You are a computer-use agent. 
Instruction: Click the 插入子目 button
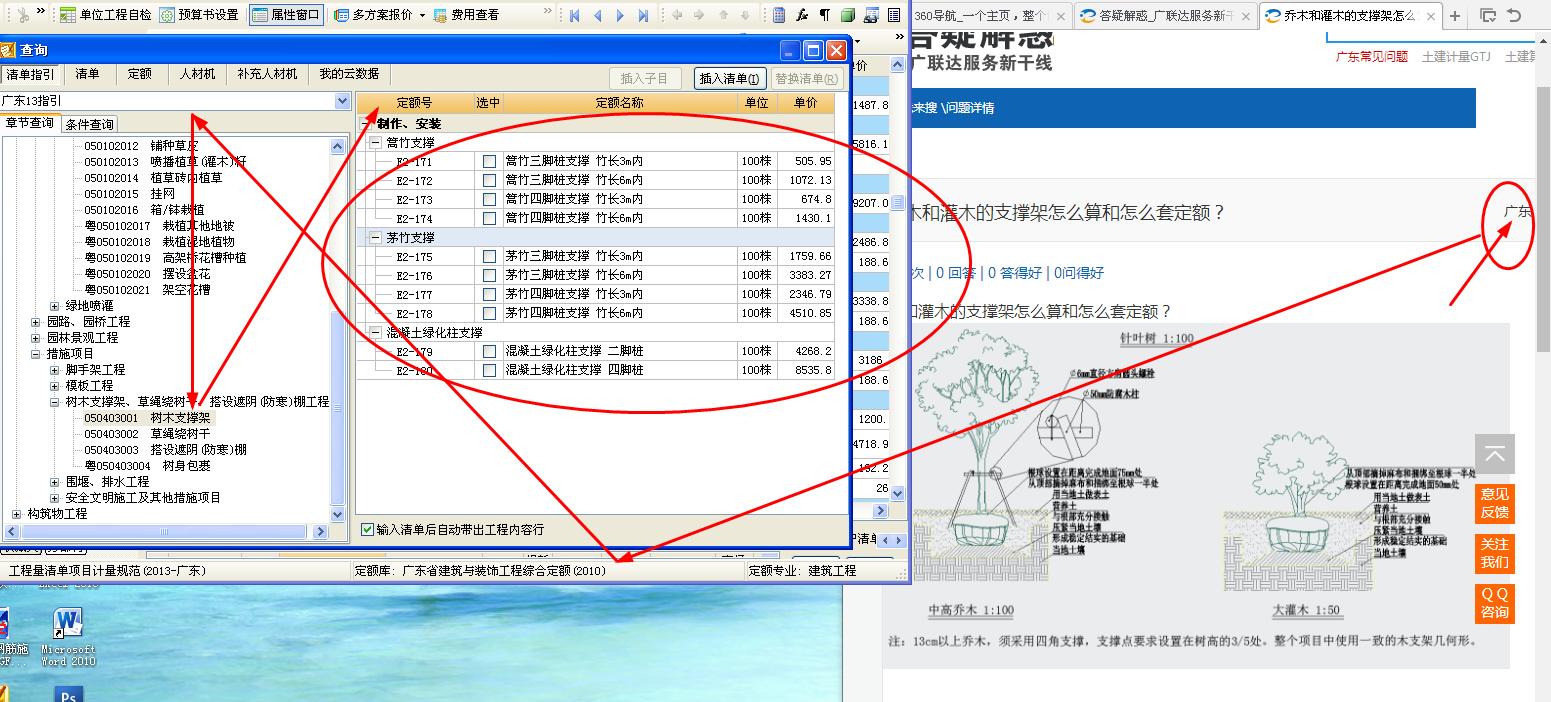click(645, 79)
